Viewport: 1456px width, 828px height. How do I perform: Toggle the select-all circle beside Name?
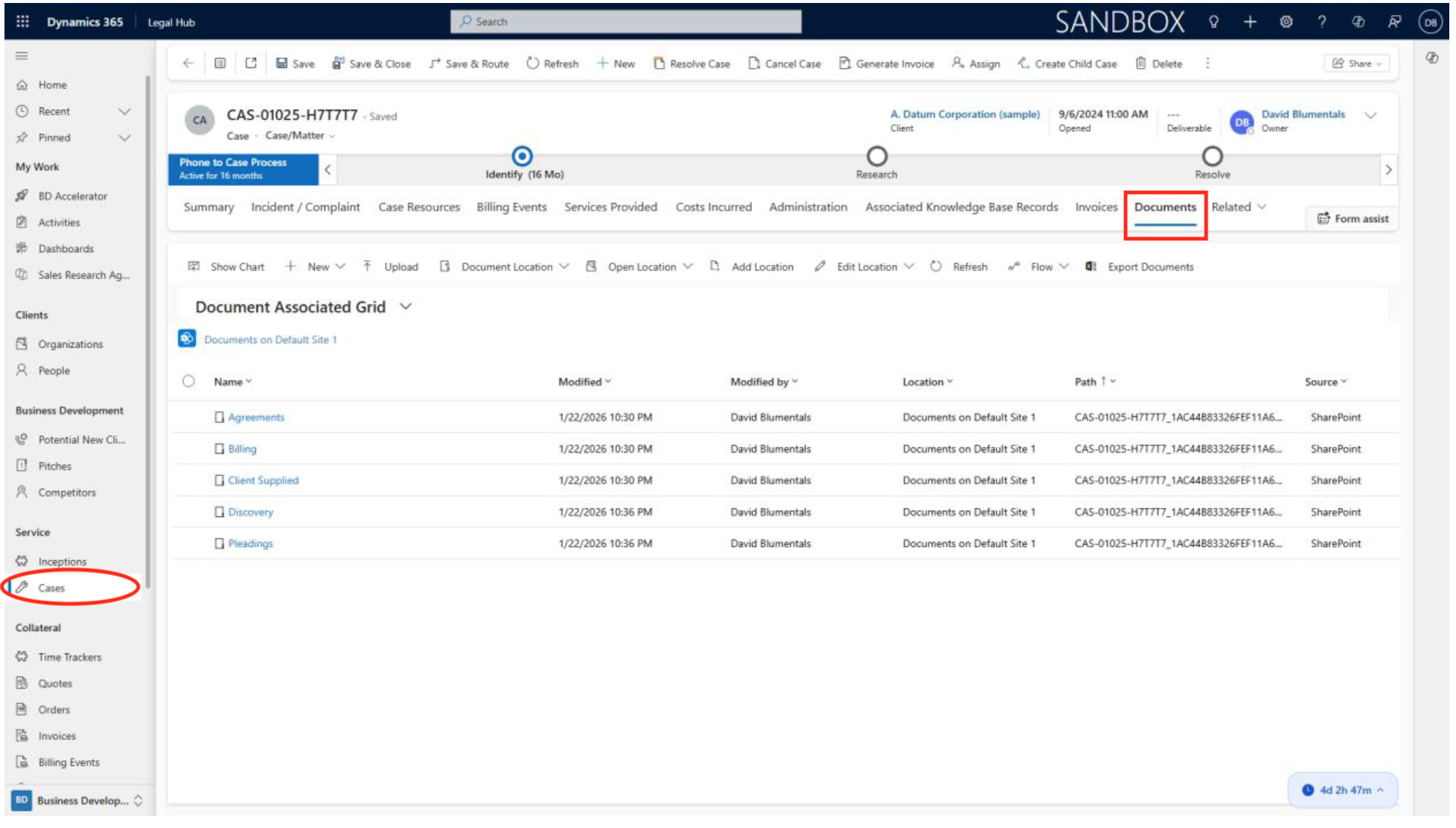click(x=189, y=381)
